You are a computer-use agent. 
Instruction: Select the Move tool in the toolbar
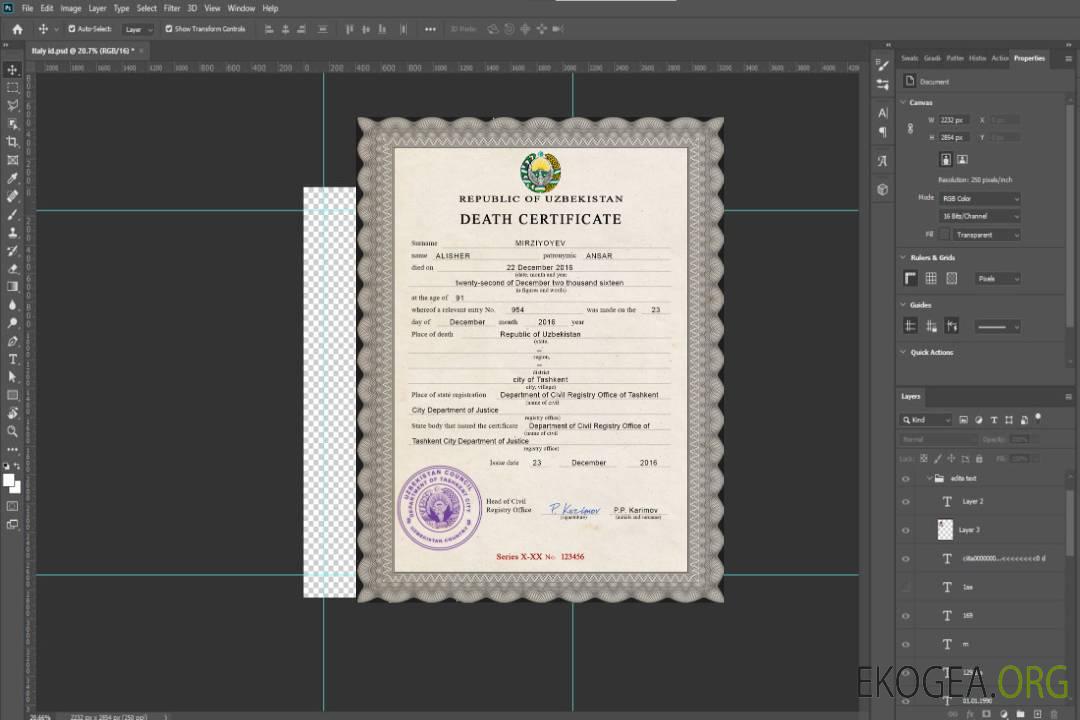(x=13, y=69)
